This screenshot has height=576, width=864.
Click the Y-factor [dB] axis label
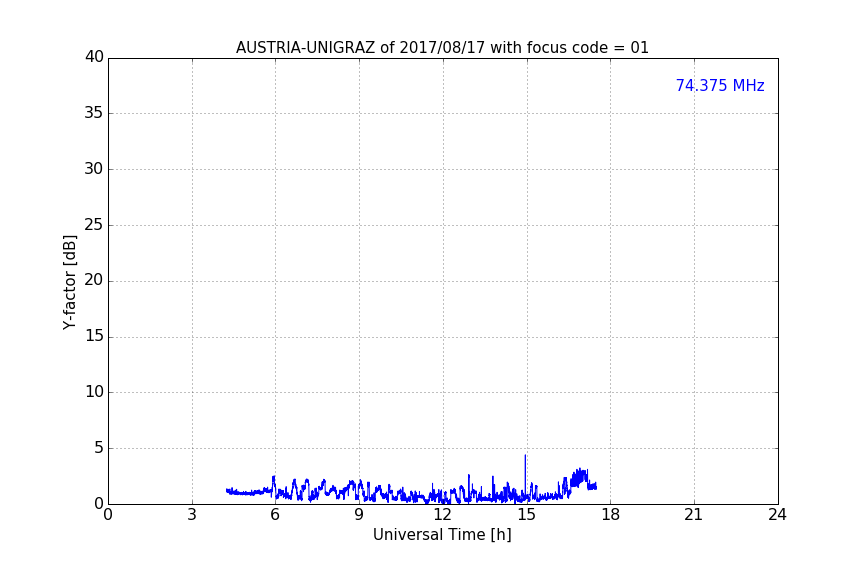click(x=69, y=282)
